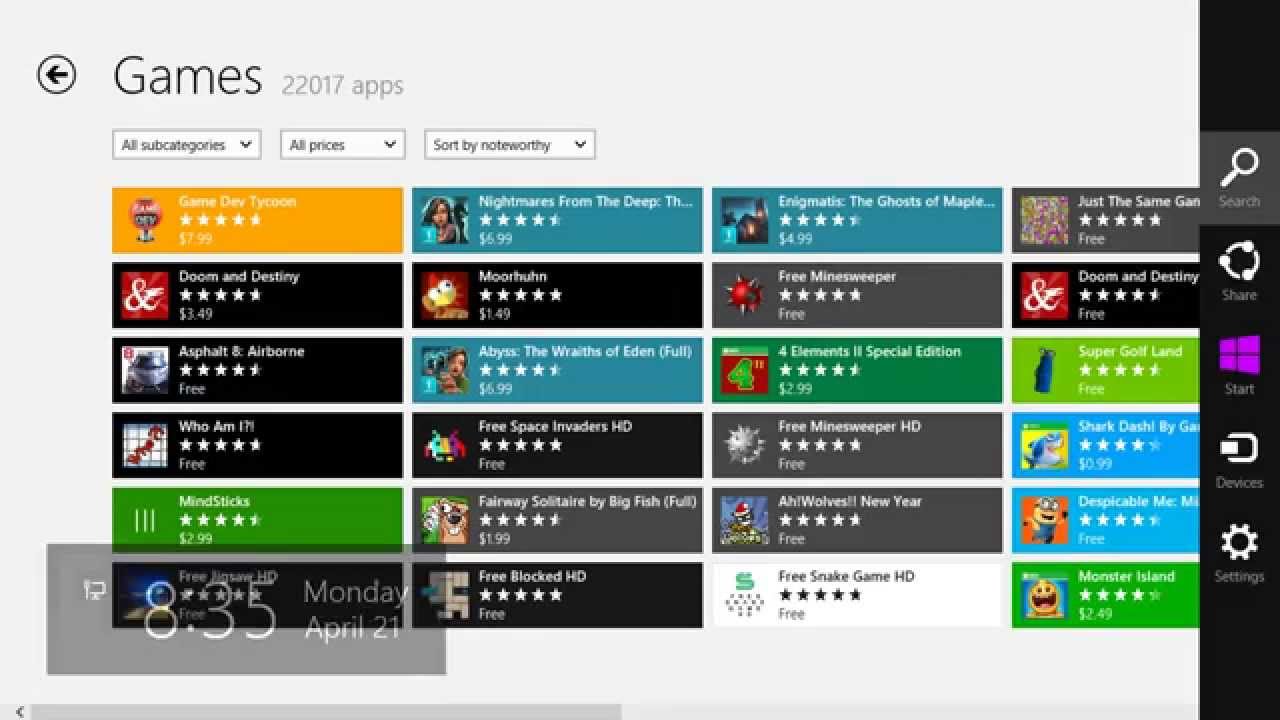Click the Games page heading
Viewport: 1280px width, 720px height.
[187, 76]
